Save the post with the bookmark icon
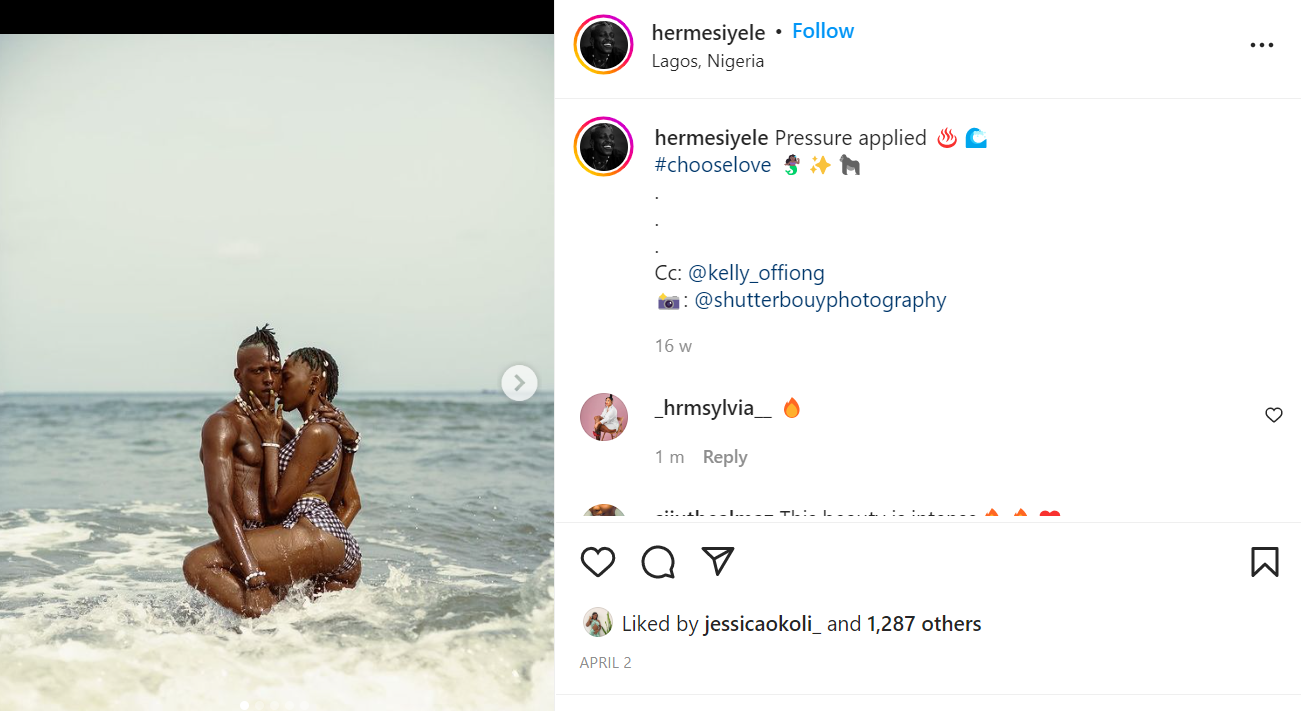This screenshot has width=1301, height=711. coord(1264,562)
